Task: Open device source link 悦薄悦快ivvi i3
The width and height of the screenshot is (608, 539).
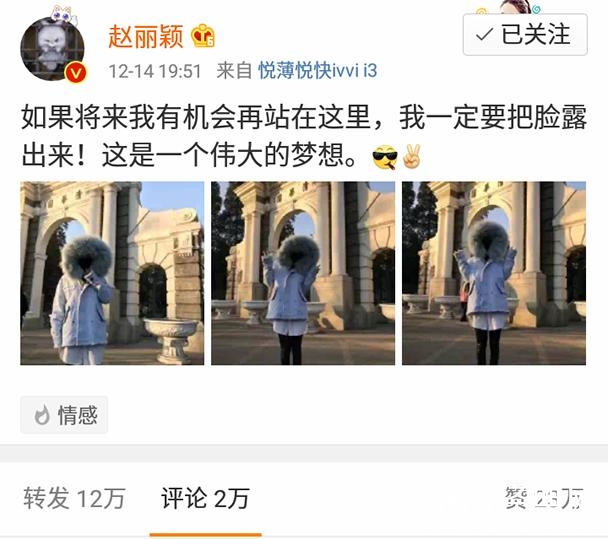Action: [318, 71]
